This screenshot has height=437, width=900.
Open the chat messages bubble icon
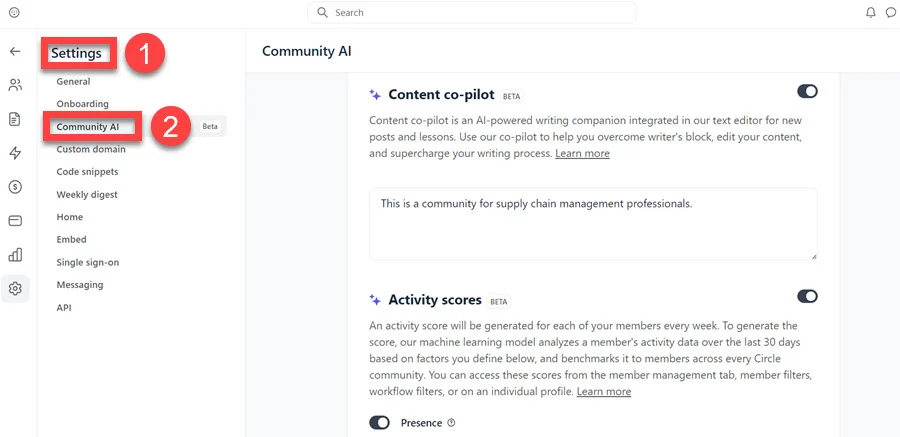(891, 13)
